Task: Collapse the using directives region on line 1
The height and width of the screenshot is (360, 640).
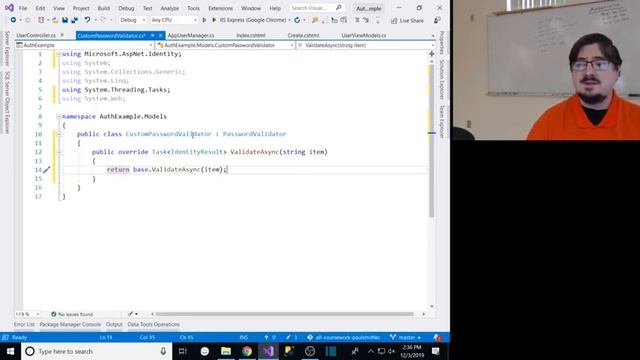Action: point(59,54)
